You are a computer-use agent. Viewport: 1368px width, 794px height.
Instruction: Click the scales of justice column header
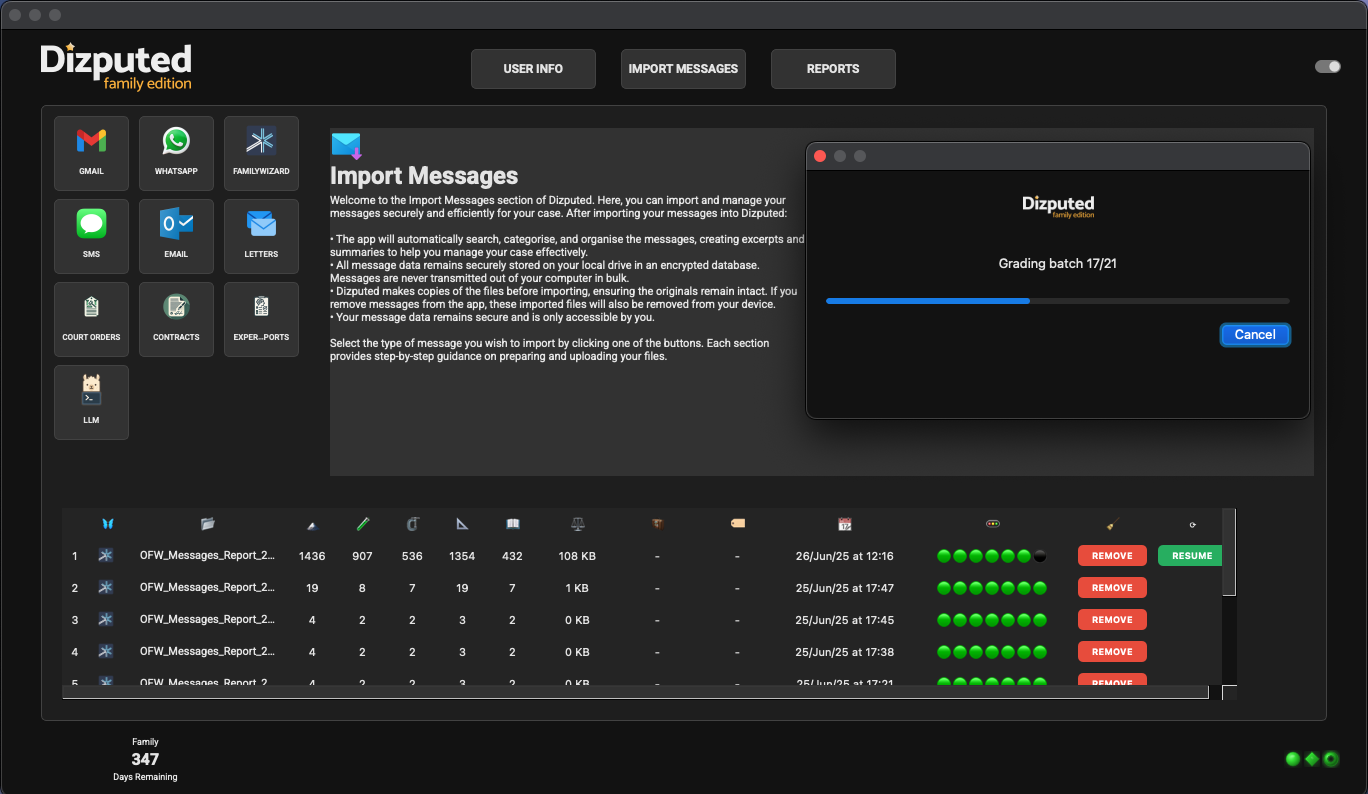(577, 523)
